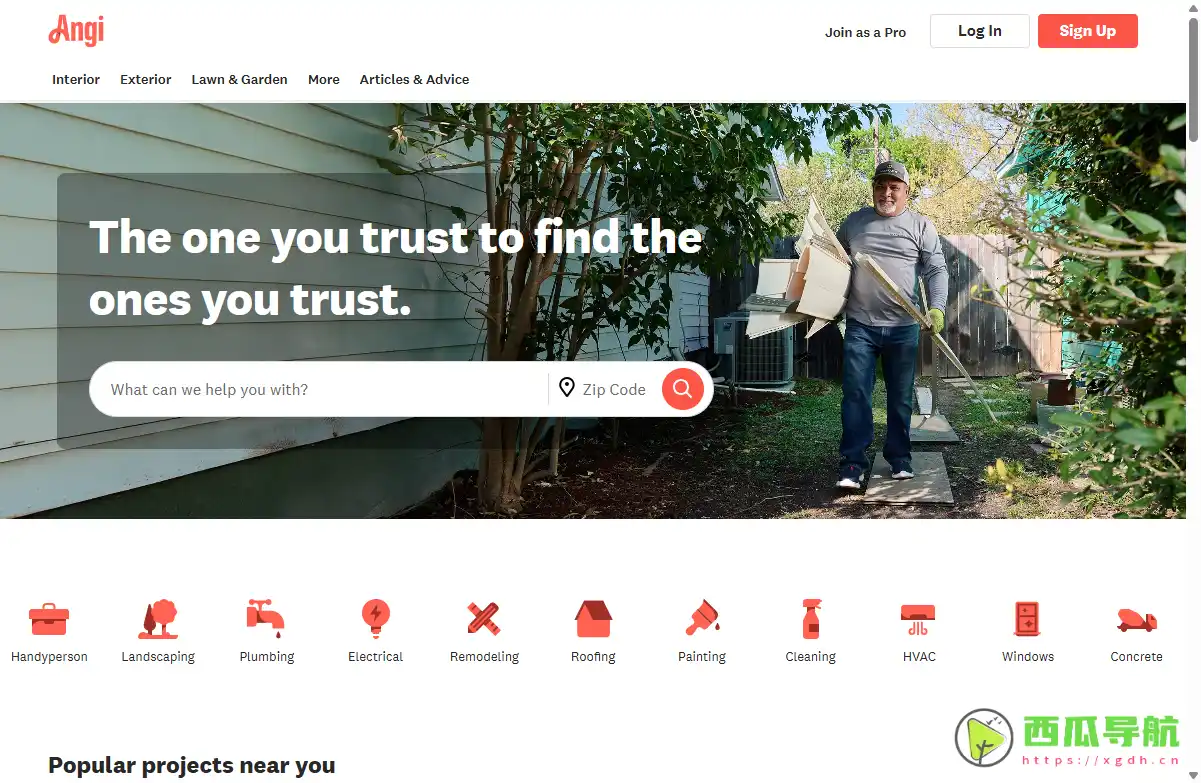Select the HVAC unit icon
This screenshot has width=1201, height=783.
918,619
